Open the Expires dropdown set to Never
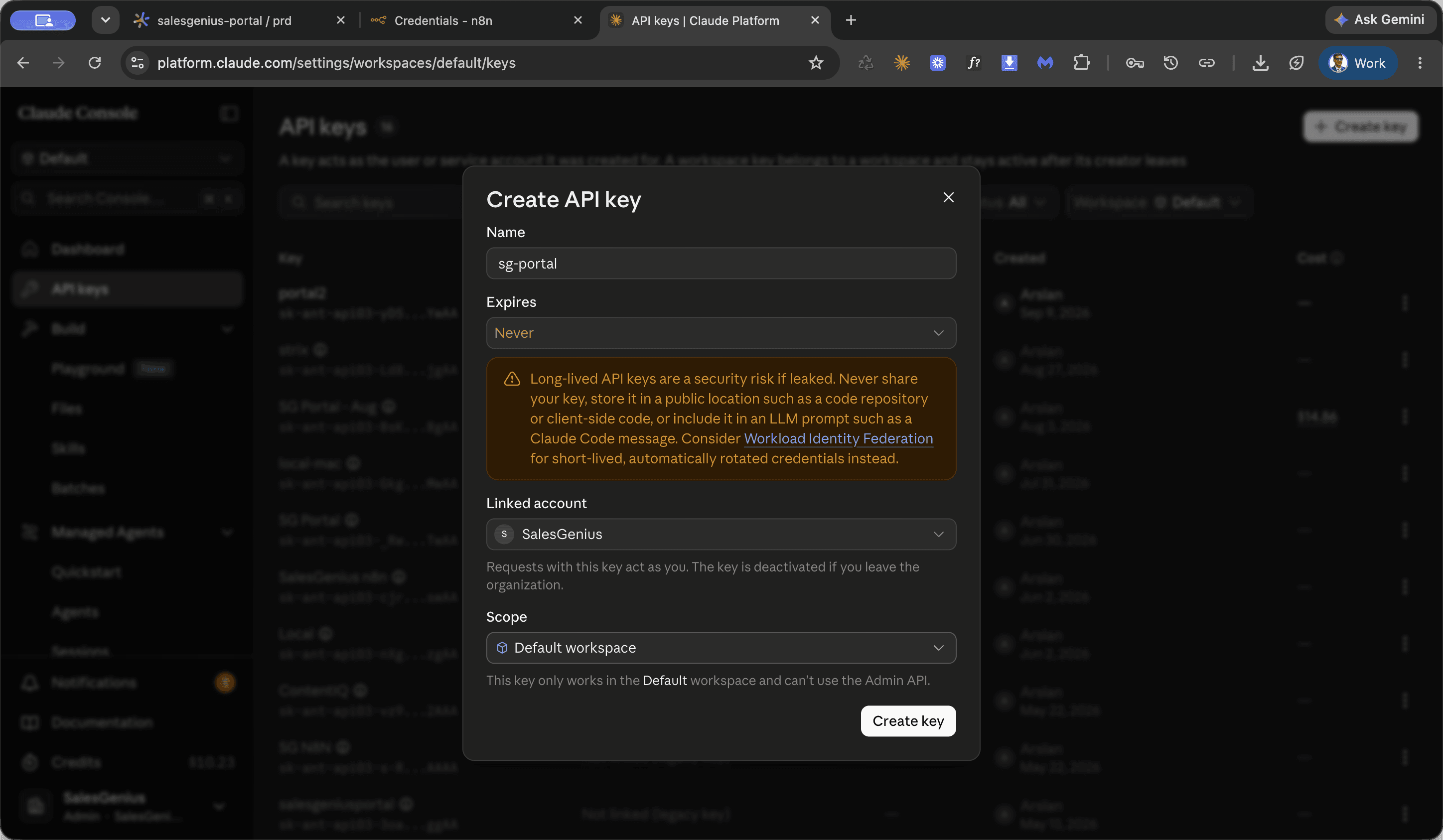The image size is (1443, 840). pyautogui.click(x=721, y=333)
